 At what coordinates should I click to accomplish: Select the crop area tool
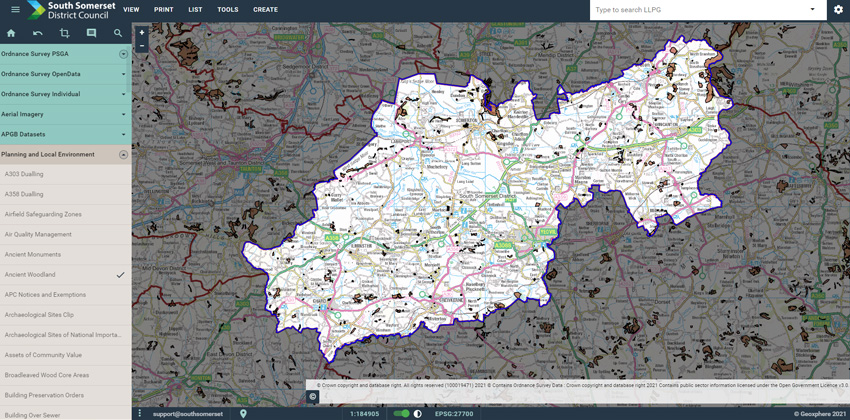[x=65, y=33]
